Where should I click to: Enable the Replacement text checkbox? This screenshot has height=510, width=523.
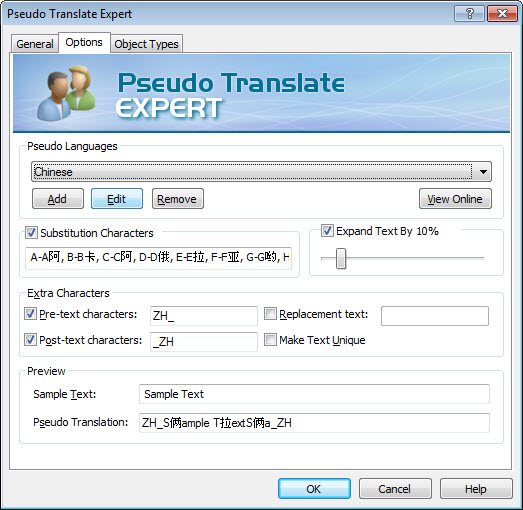(x=270, y=314)
